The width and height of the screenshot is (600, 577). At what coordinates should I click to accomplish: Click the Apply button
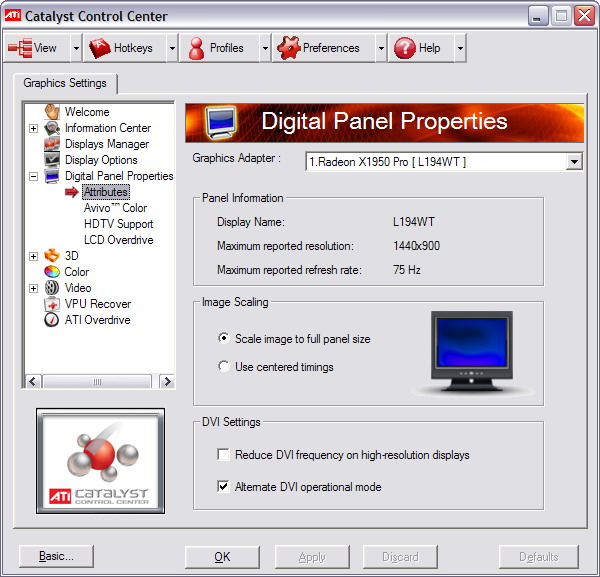(x=312, y=557)
